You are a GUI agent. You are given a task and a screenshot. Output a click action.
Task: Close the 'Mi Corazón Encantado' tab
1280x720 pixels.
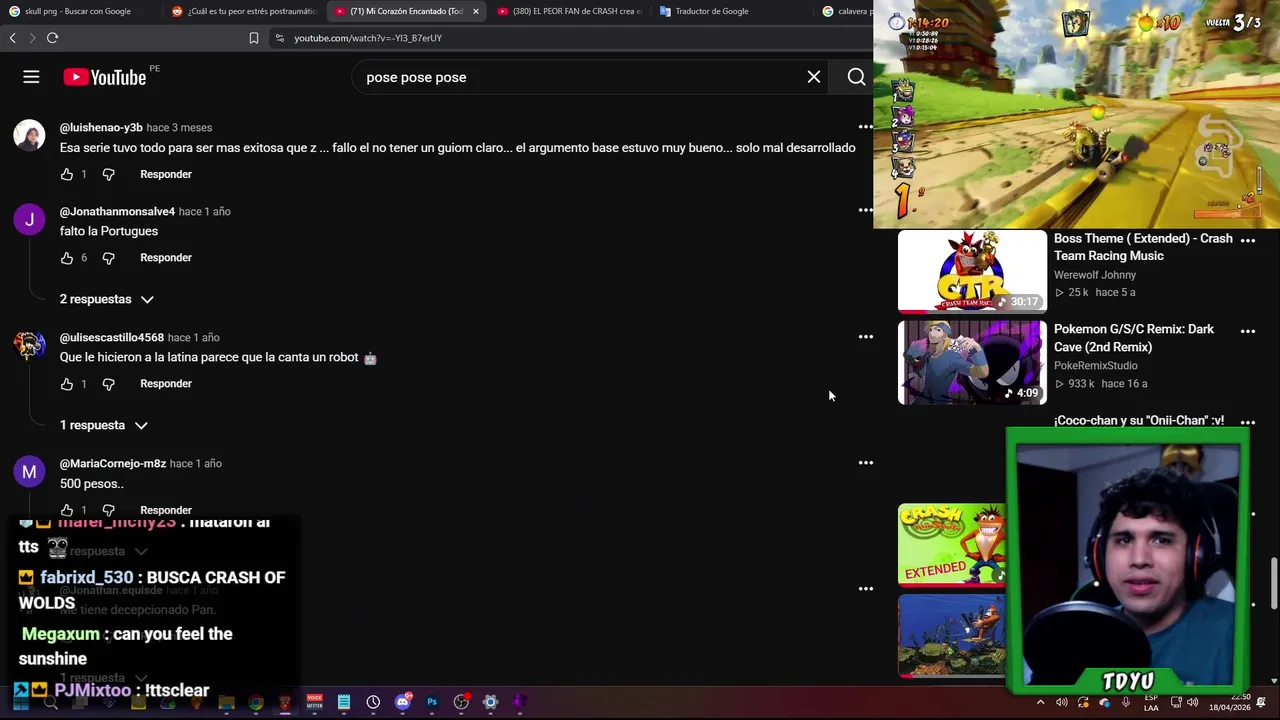(476, 11)
